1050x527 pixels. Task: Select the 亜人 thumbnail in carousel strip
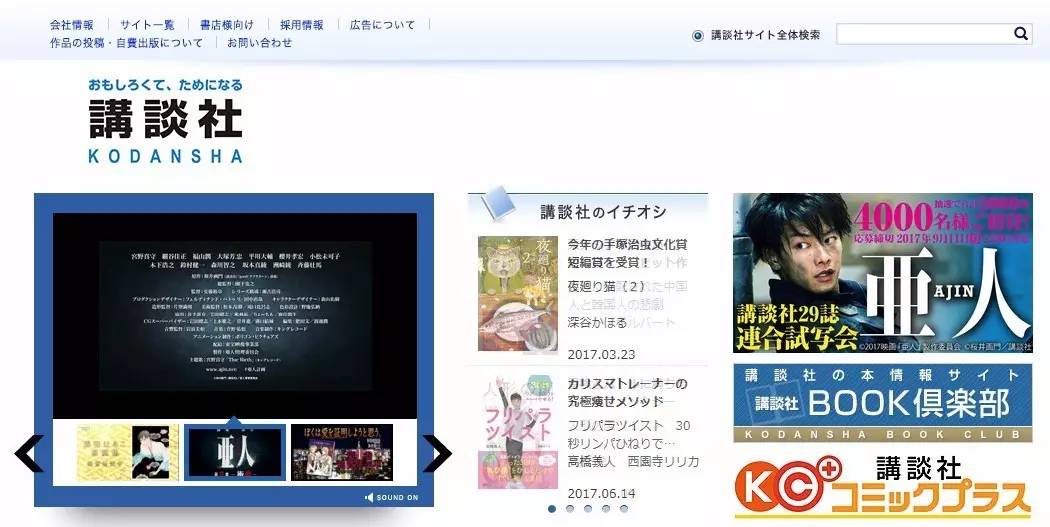235,452
